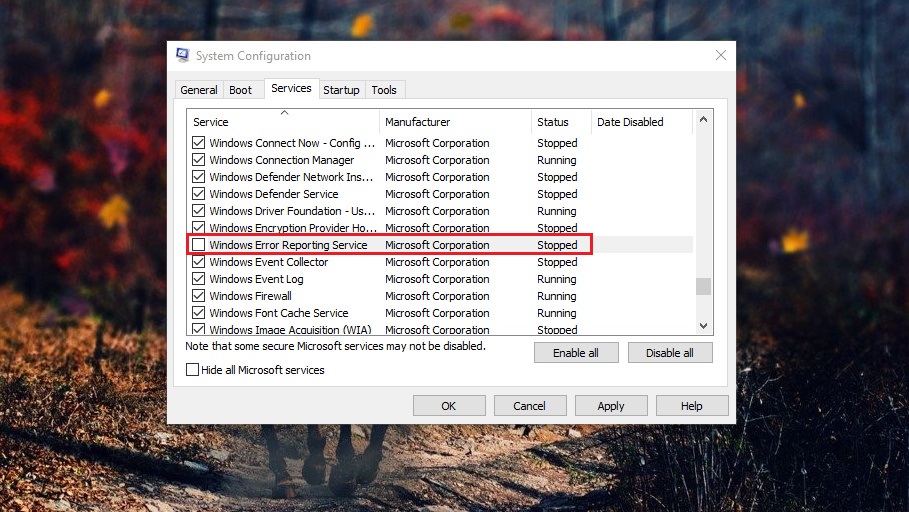
Task: Confirm with the OK button
Action: click(449, 406)
